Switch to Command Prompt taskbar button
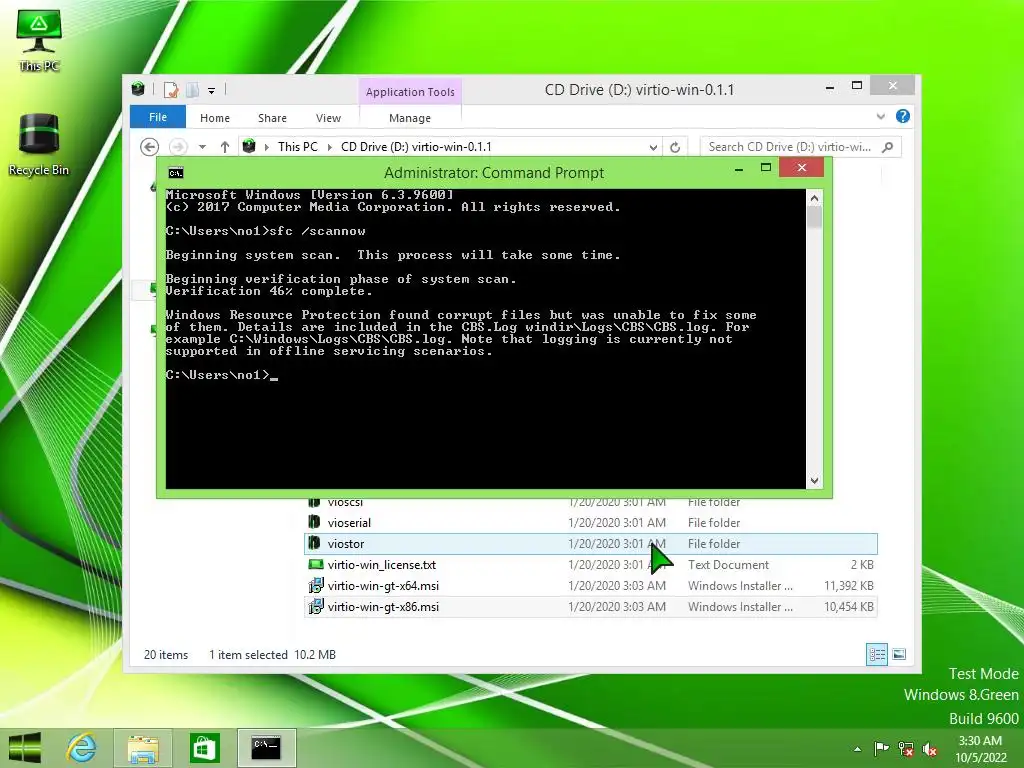The width and height of the screenshot is (1024, 768). [x=266, y=748]
